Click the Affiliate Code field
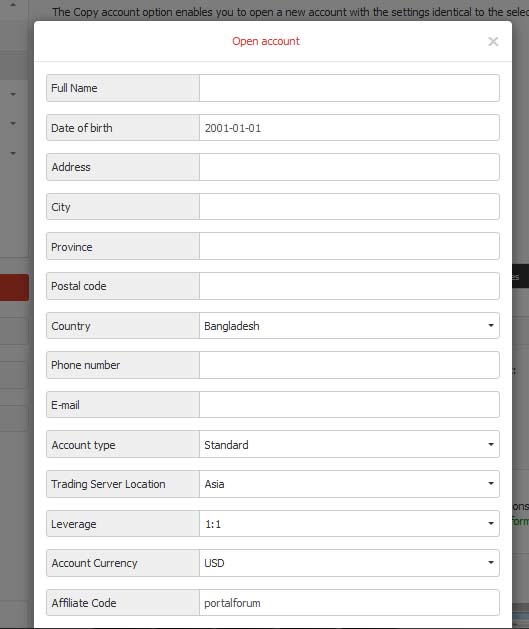The image size is (529, 629). coord(349,603)
